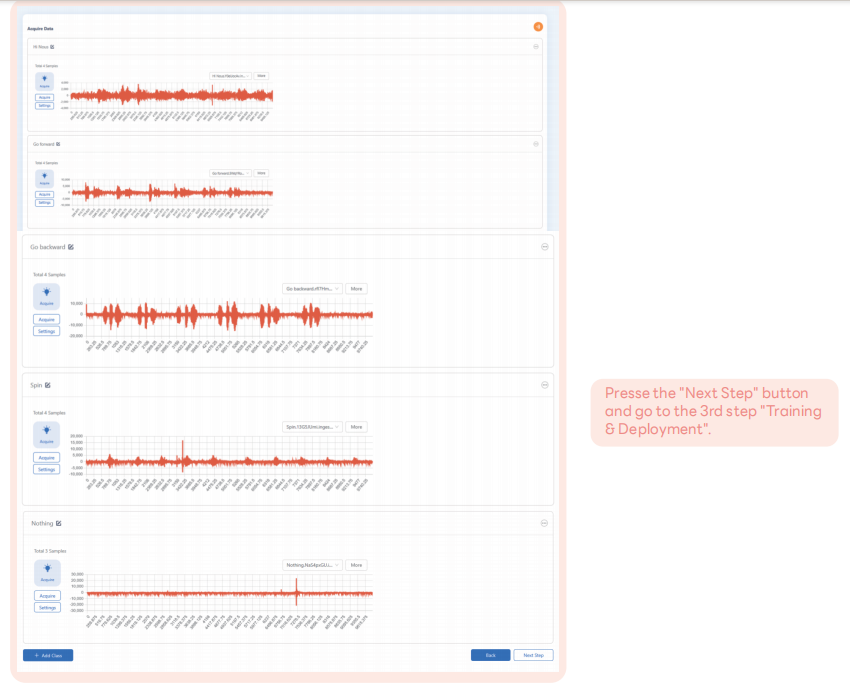Image resolution: width=850 pixels, height=697 pixels.
Task: Collapse the Go backward class panel
Action: 544,247
